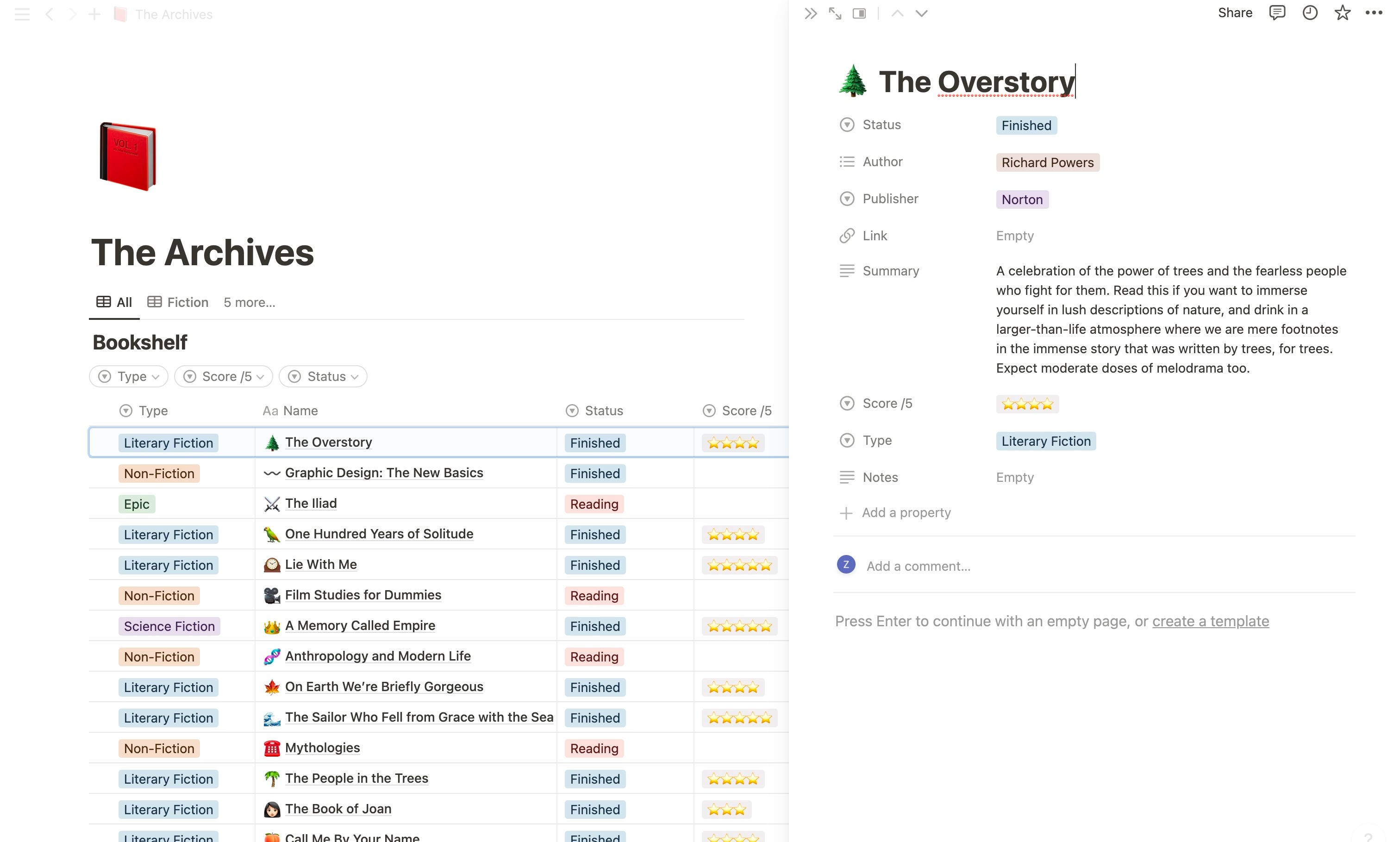The height and width of the screenshot is (842, 1400).
Task: Open page in full view
Action: click(835, 13)
